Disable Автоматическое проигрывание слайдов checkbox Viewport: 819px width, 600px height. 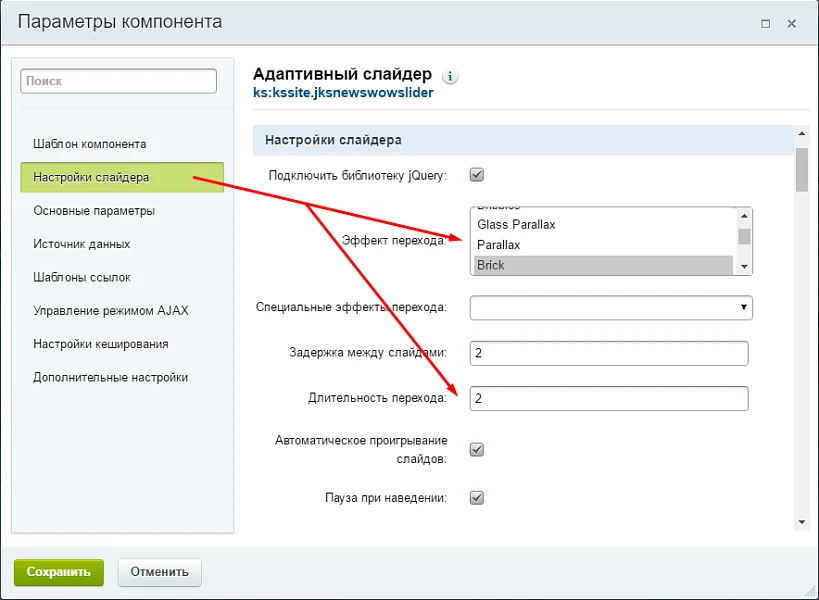point(477,450)
